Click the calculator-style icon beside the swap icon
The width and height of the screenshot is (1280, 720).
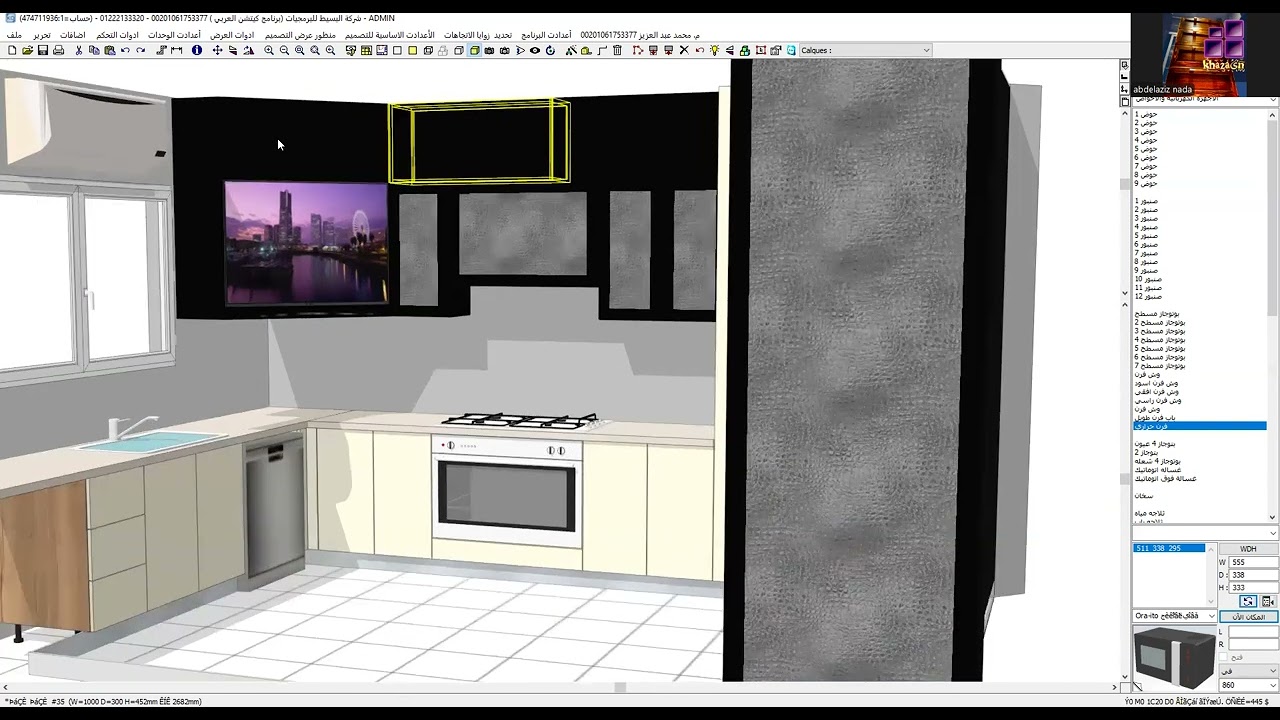[1268, 601]
